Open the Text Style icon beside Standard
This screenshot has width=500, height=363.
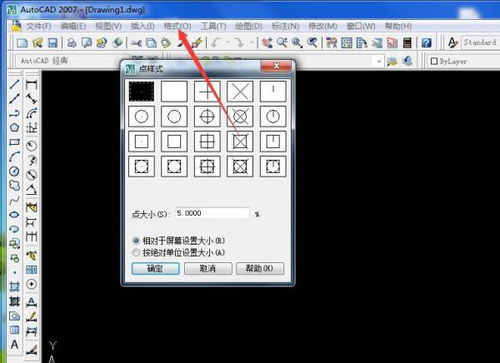click(x=453, y=43)
